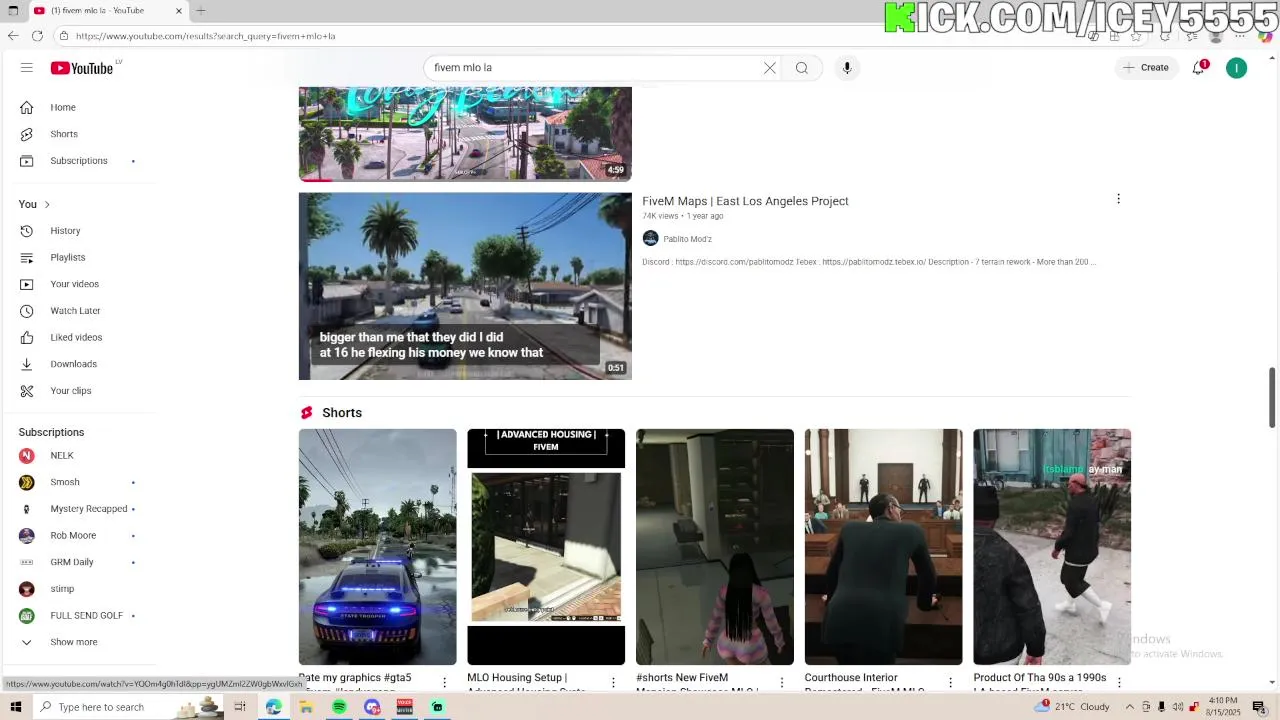Open 'Product Of Tha 90s' short title

point(1040,683)
